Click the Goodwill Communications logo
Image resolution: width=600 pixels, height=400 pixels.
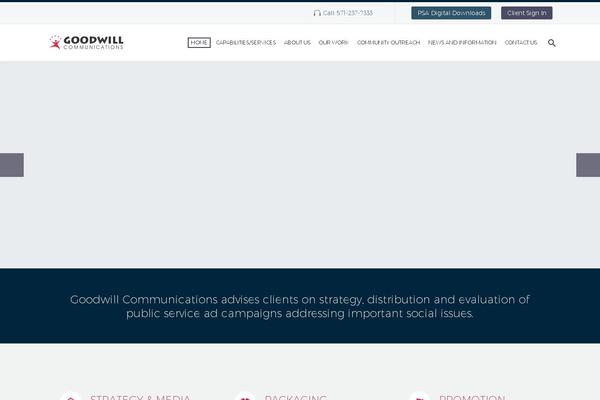pos(86,42)
